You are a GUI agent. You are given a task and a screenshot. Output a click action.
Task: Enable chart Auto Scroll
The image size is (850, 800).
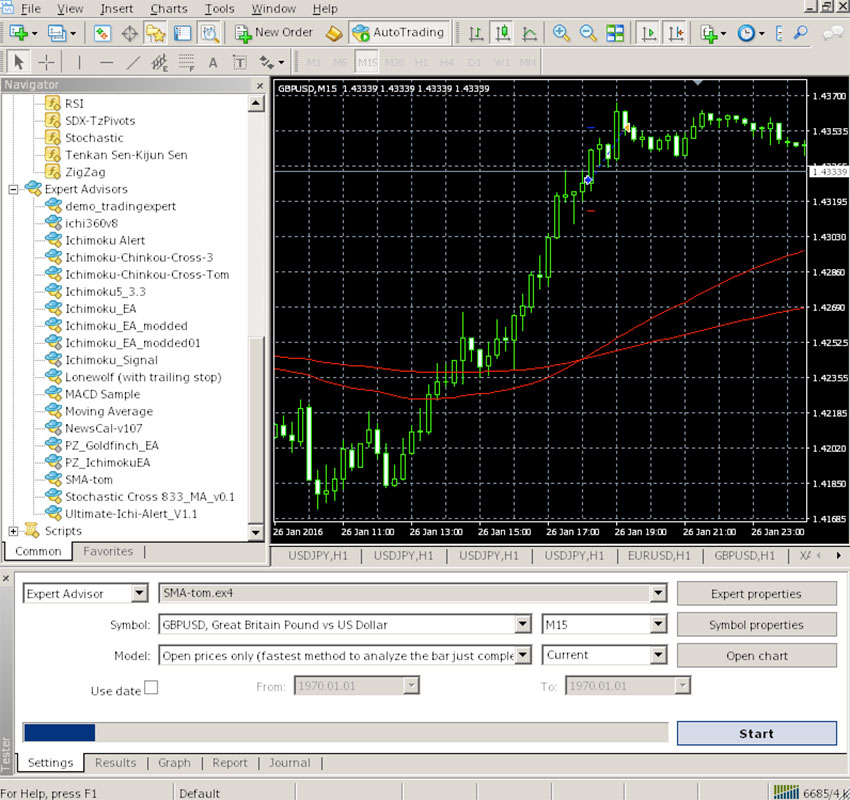point(648,32)
